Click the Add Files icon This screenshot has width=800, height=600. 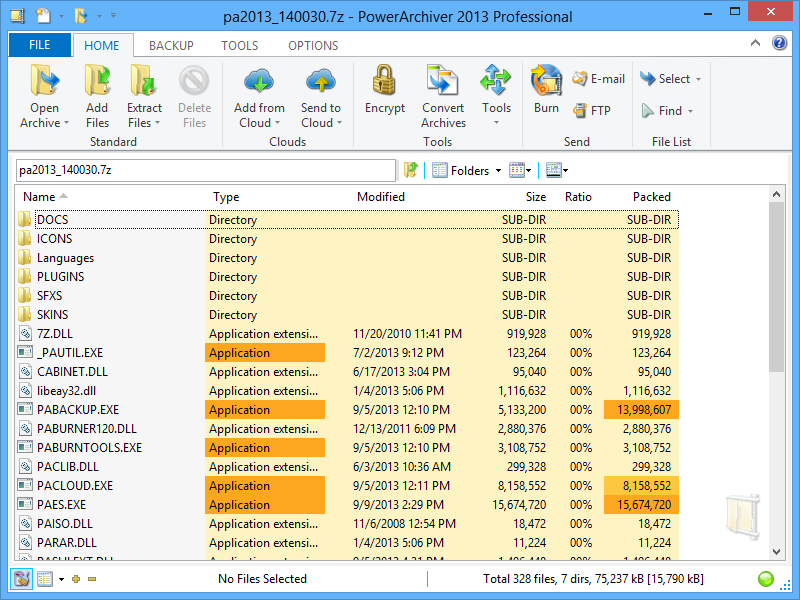[x=97, y=82]
